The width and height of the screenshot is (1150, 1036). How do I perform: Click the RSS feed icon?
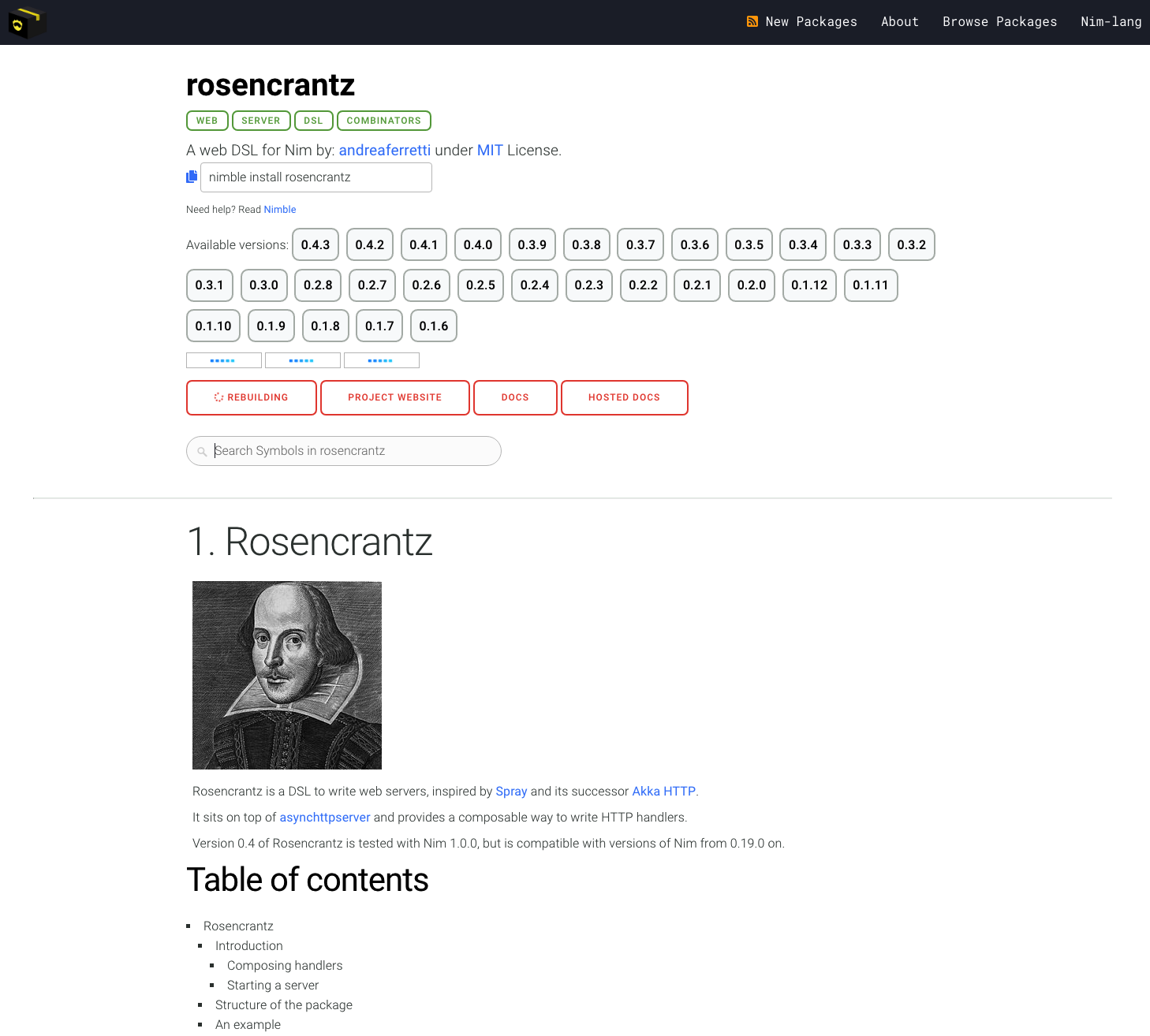(x=752, y=21)
